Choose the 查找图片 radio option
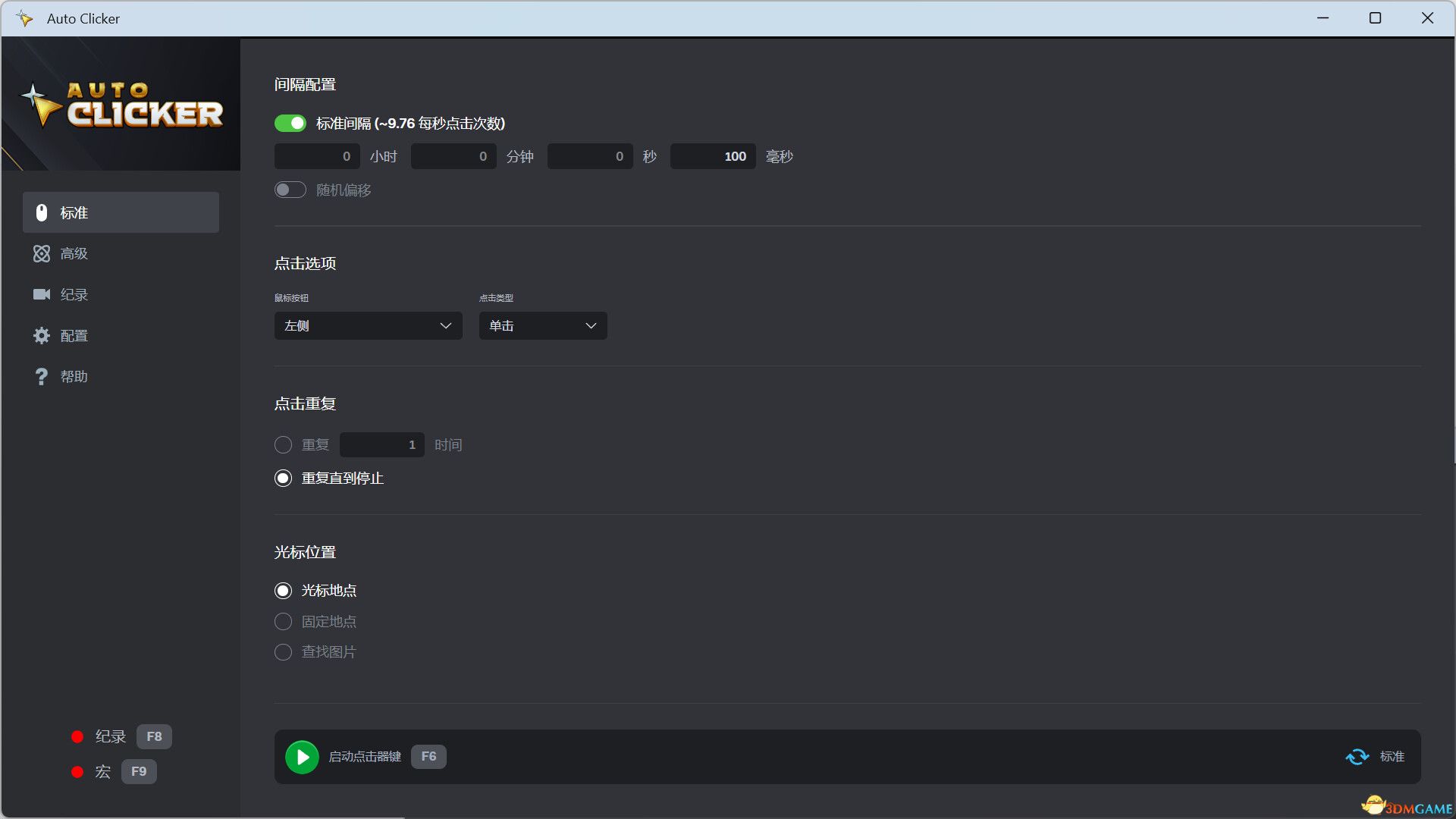 coord(283,652)
